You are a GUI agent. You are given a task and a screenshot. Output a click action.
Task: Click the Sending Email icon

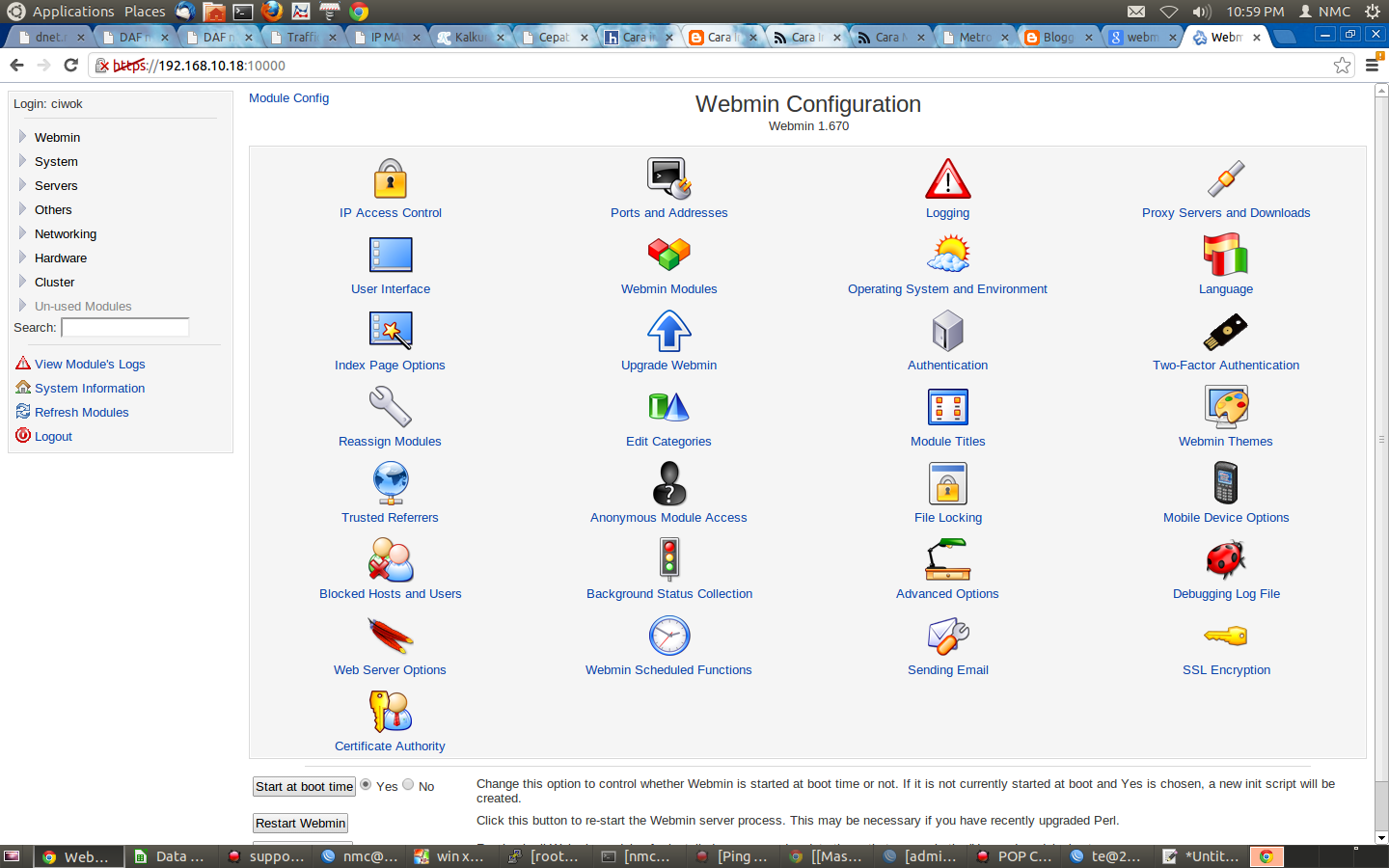coord(947,636)
